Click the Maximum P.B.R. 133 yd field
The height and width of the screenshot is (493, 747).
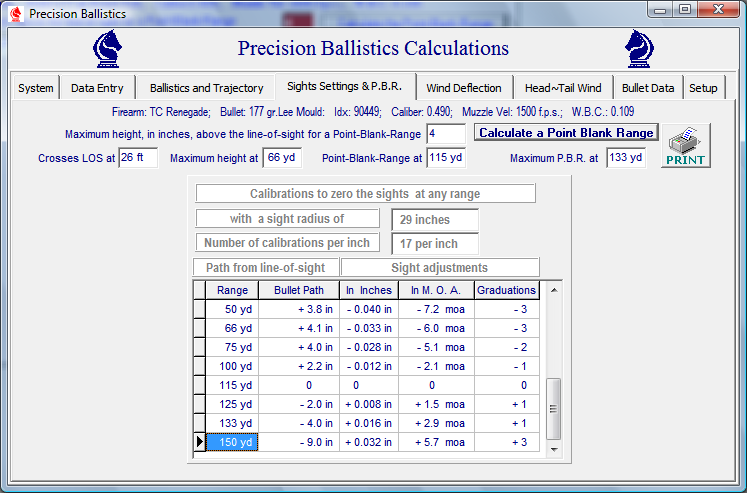625,158
